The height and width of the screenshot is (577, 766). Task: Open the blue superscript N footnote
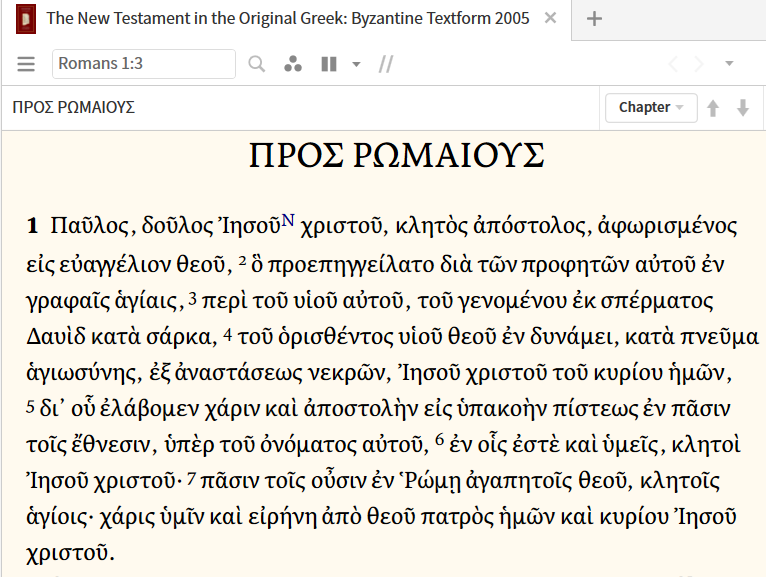pos(288,220)
